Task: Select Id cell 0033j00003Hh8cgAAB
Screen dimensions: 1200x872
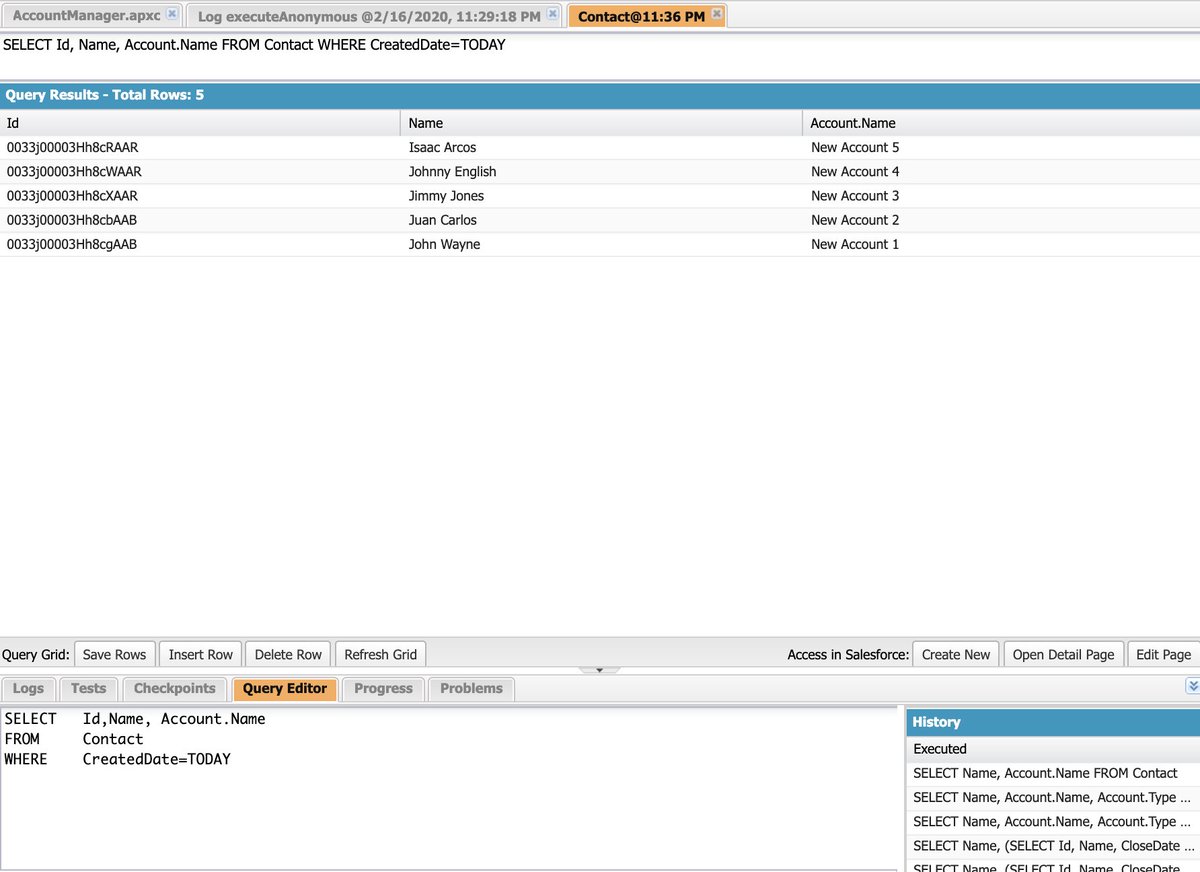Action: 200,244
